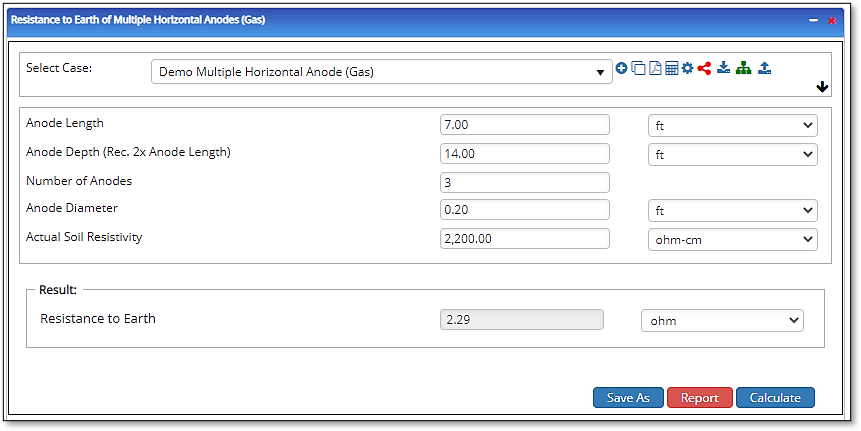Click the Save As button

(628, 398)
